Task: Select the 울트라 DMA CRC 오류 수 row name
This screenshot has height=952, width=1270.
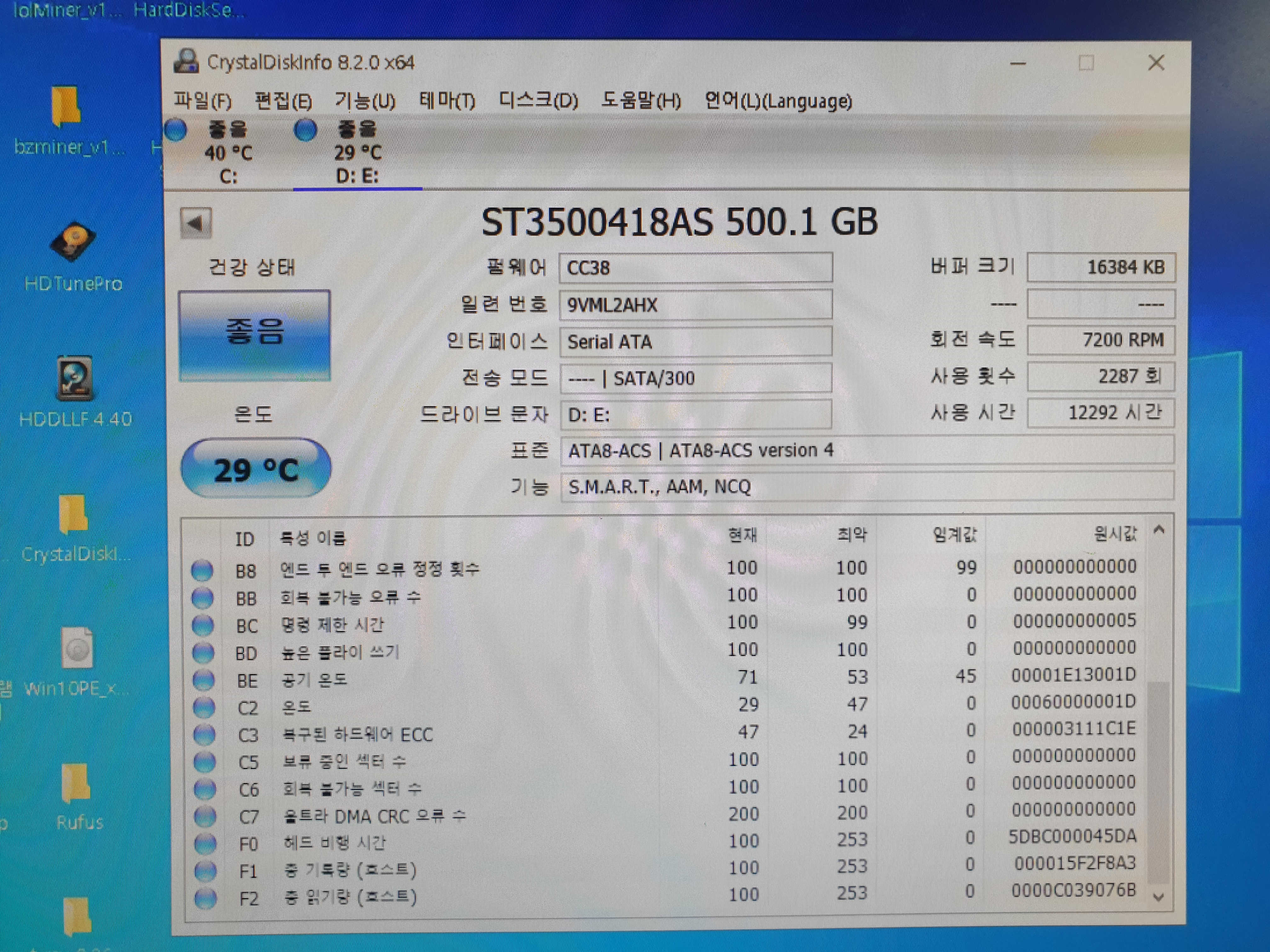Action: pos(375,816)
